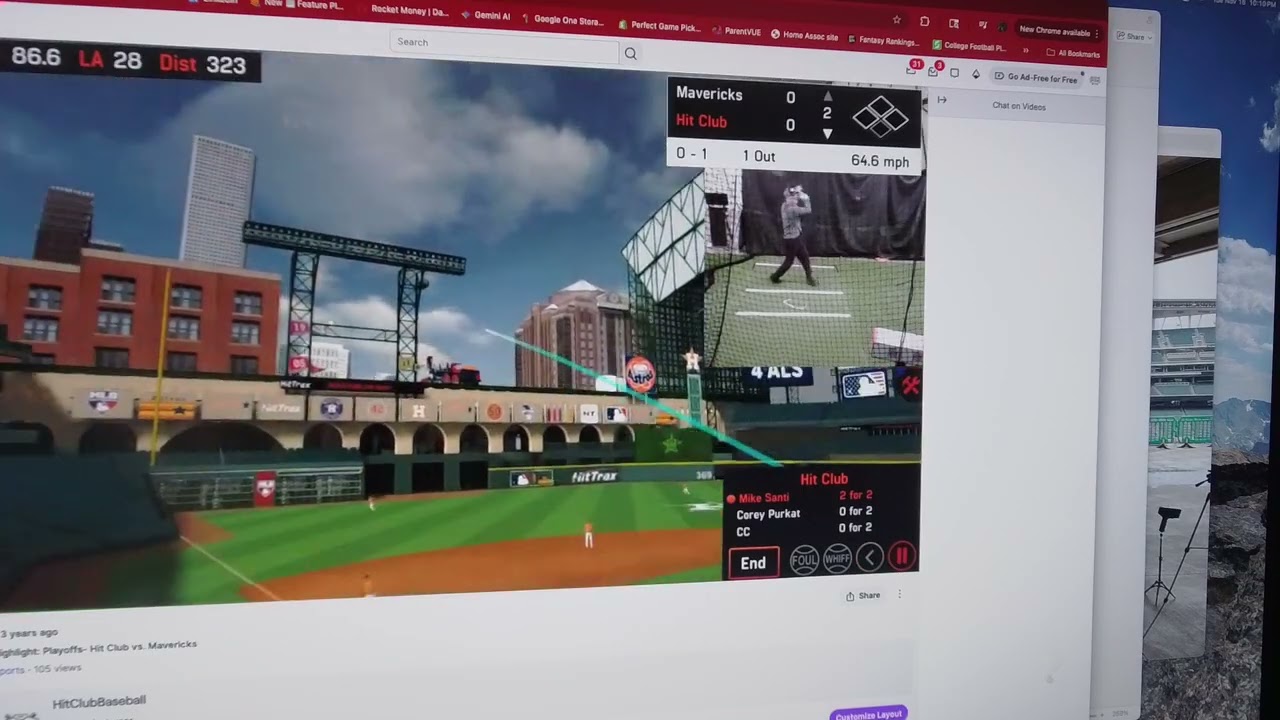Open the Gemini AI bookmark
This screenshot has height=720, width=1280.
(486, 16)
